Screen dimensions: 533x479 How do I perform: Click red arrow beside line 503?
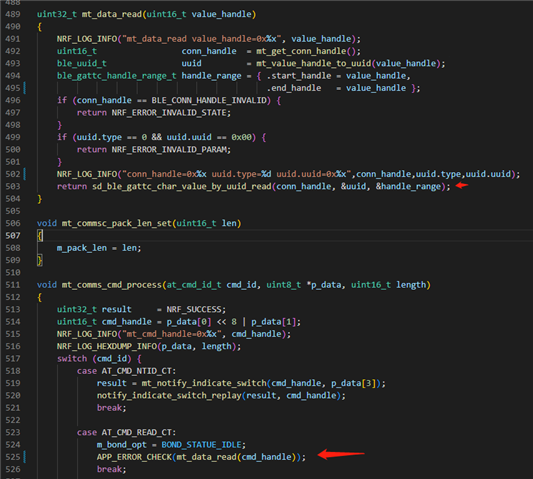pyautogui.click(x=462, y=185)
